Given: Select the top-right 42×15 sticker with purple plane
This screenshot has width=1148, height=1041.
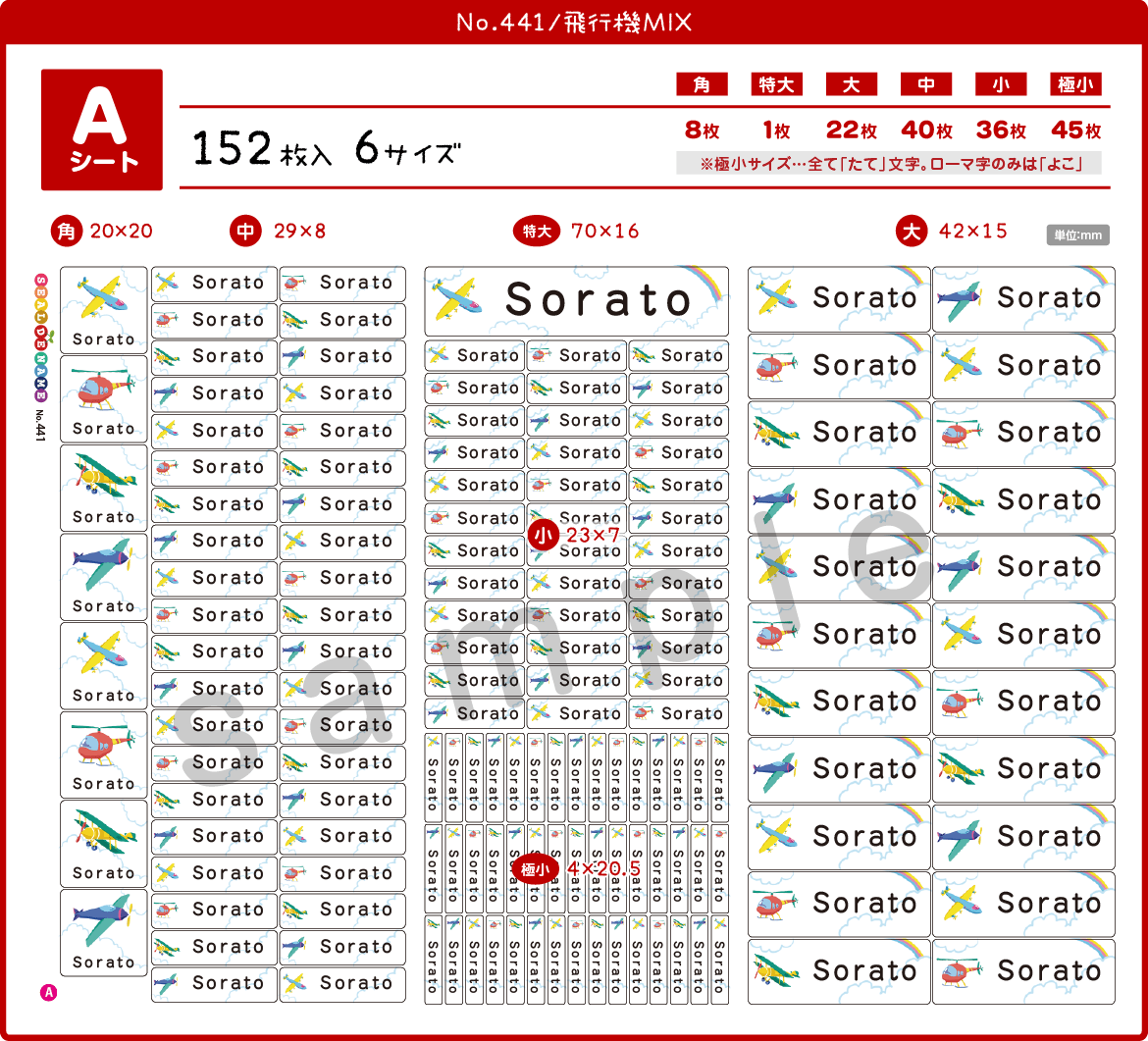Looking at the screenshot, I should [1023, 298].
